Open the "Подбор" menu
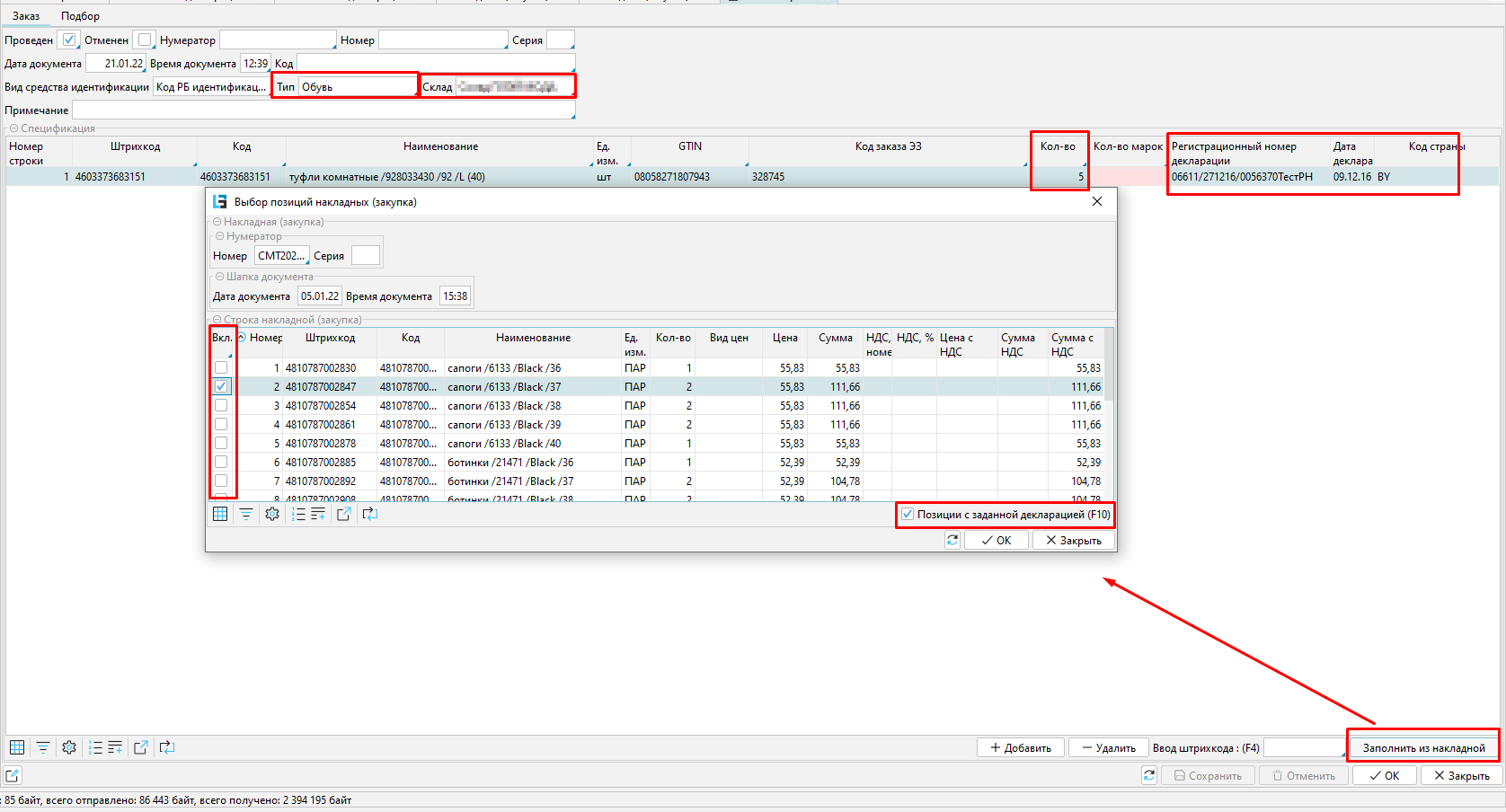This screenshot has height=812, width=1506. (x=80, y=16)
